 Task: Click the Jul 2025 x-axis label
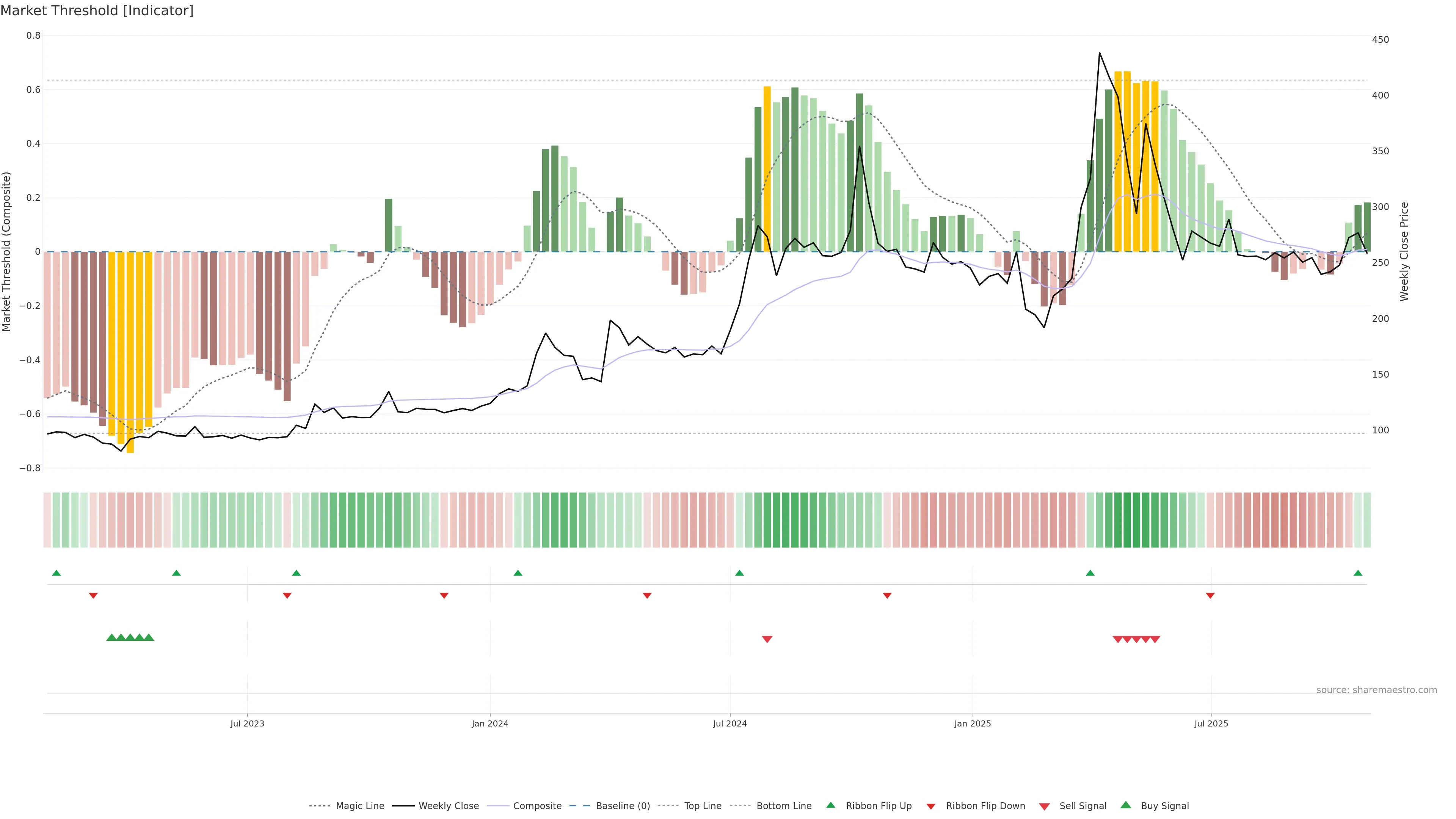[1211, 723]
